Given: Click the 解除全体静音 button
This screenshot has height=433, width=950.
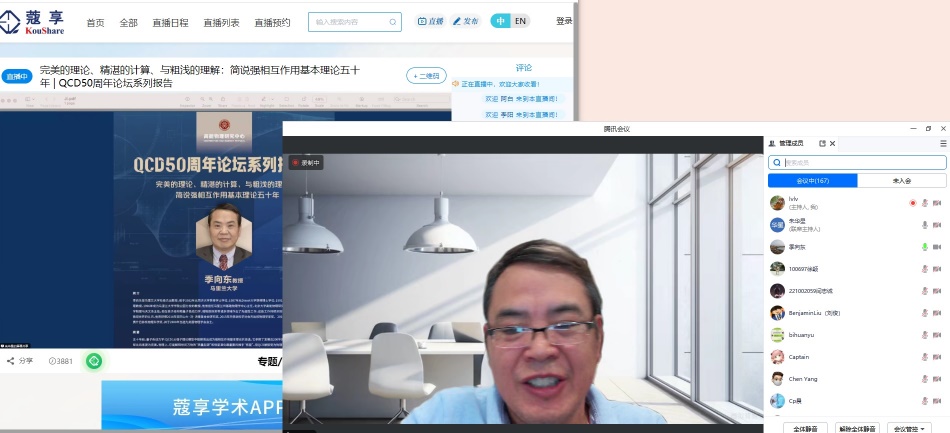Looking at the screenshot, I should pos(858,427).
